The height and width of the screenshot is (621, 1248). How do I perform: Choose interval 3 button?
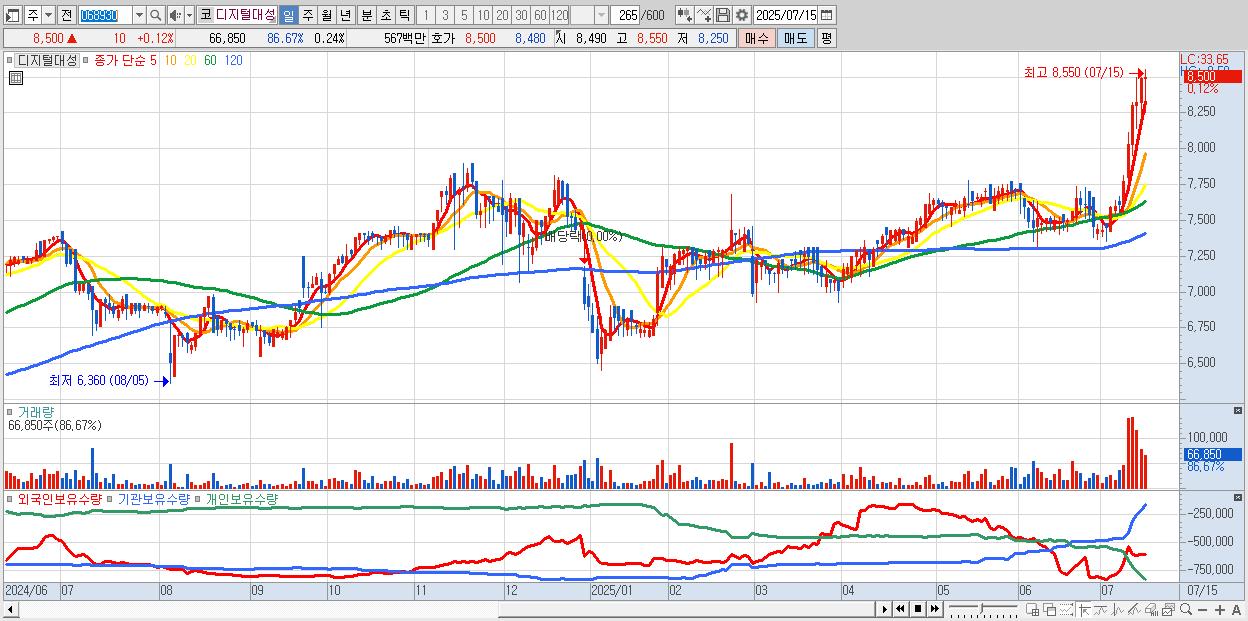tap(445, 16)
